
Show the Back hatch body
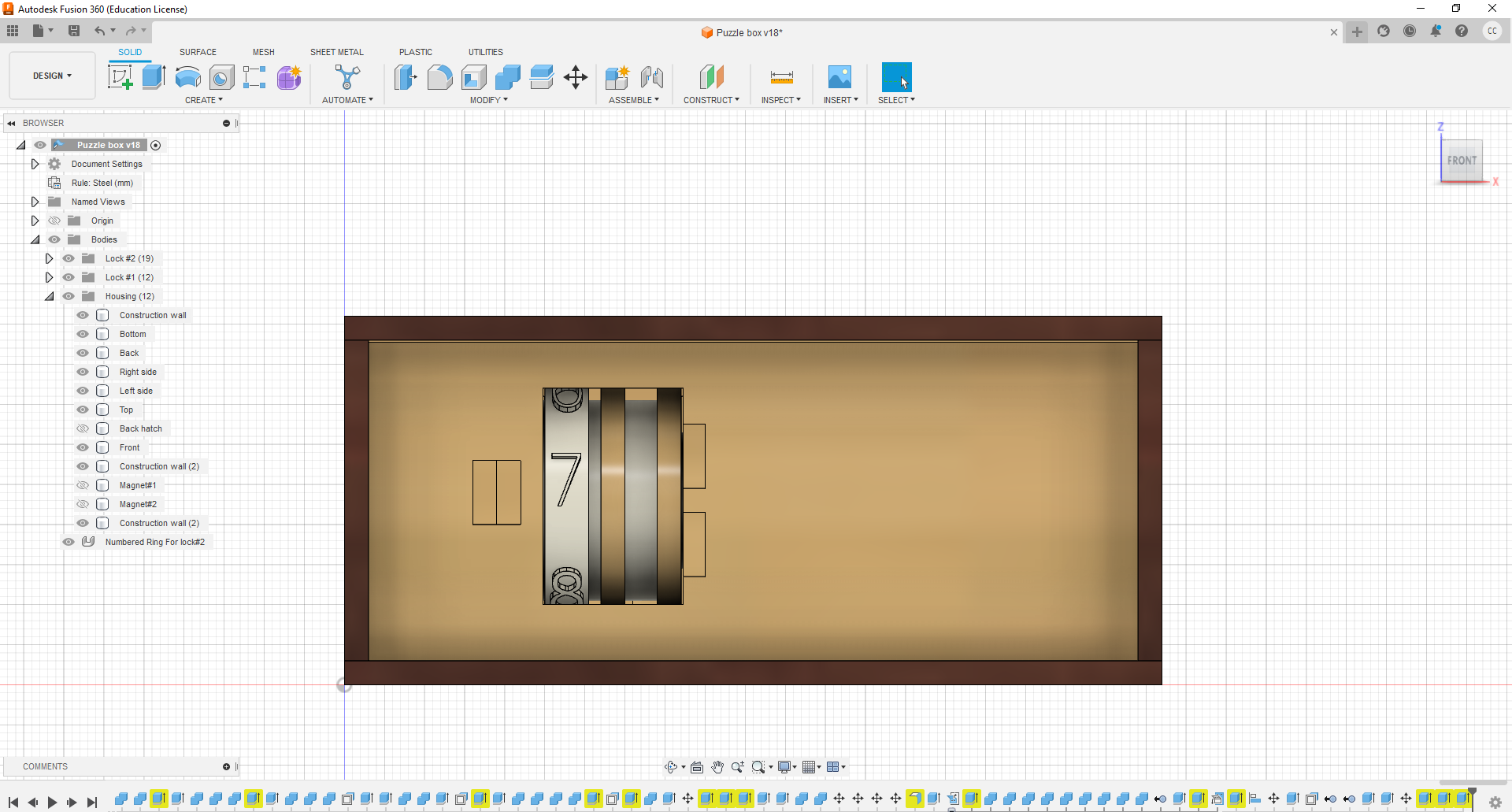pyautogui.click(x=82, y=428)
